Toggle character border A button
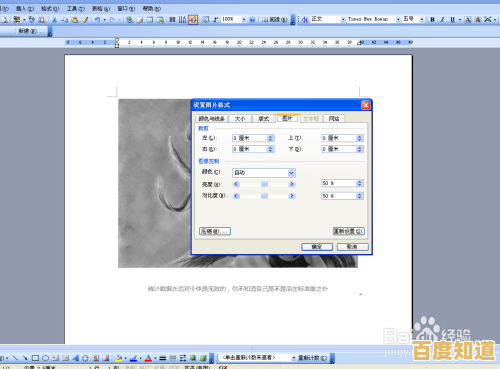Viewport: 500px width, 369px height. (x=468, y=19)
